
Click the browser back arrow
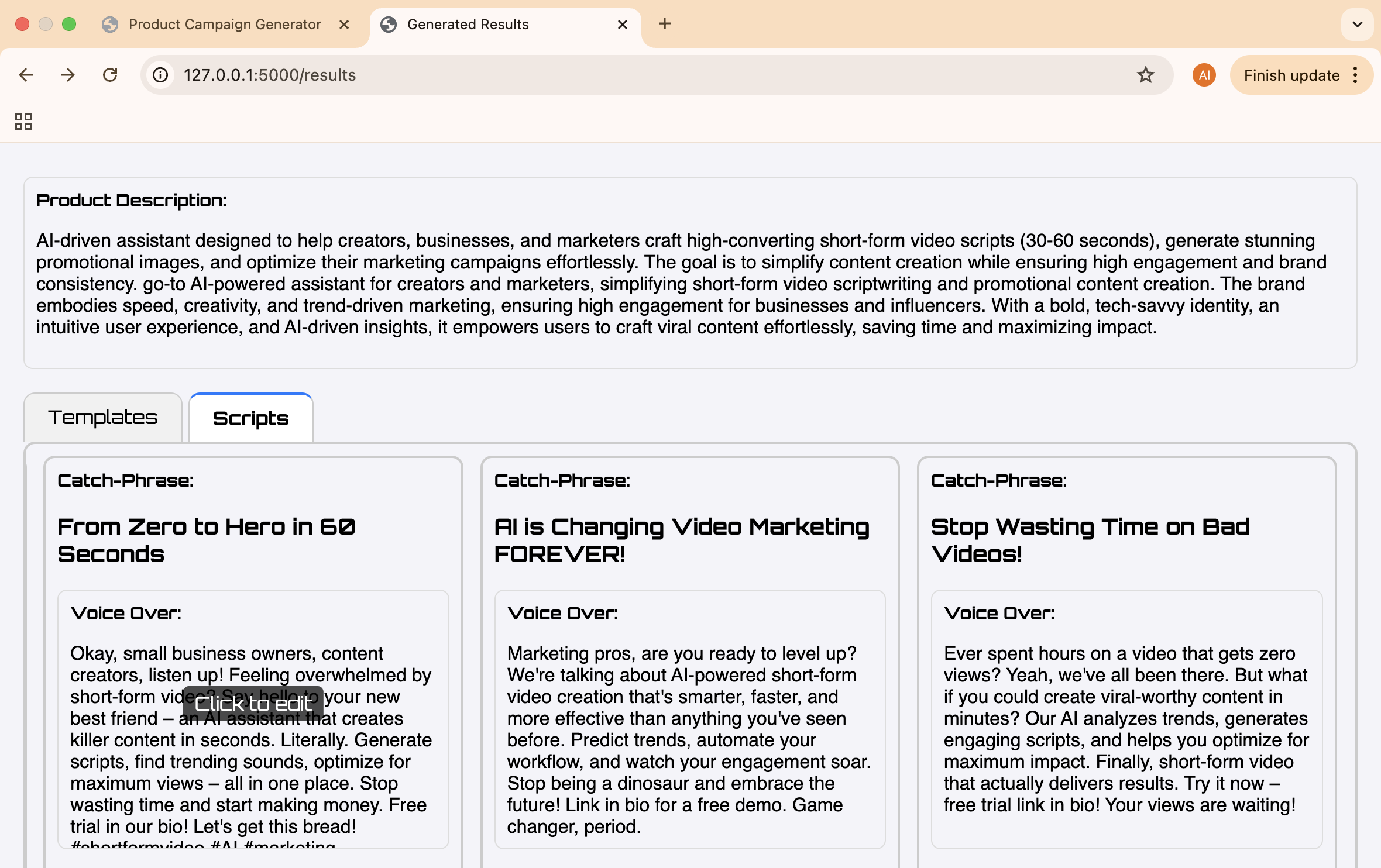pos(26,75)
